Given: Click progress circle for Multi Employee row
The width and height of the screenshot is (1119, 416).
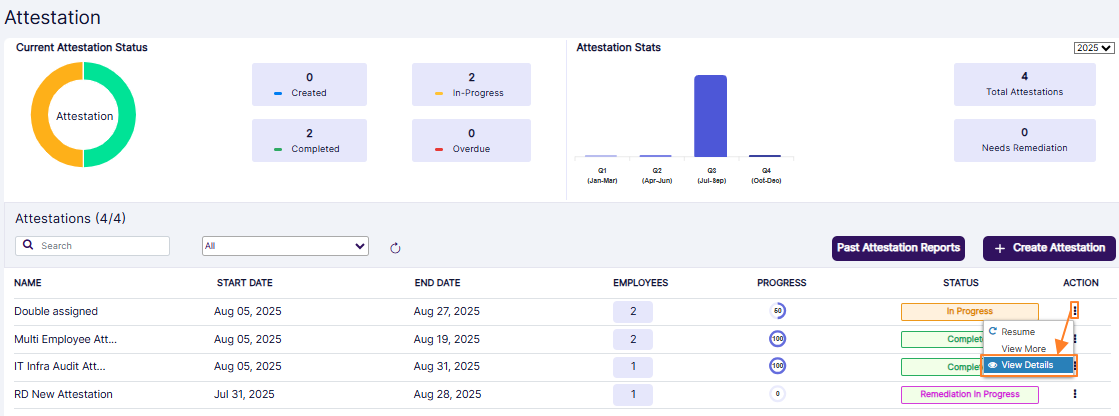Looking at the screenshot, I should click(x=777, y=339).
